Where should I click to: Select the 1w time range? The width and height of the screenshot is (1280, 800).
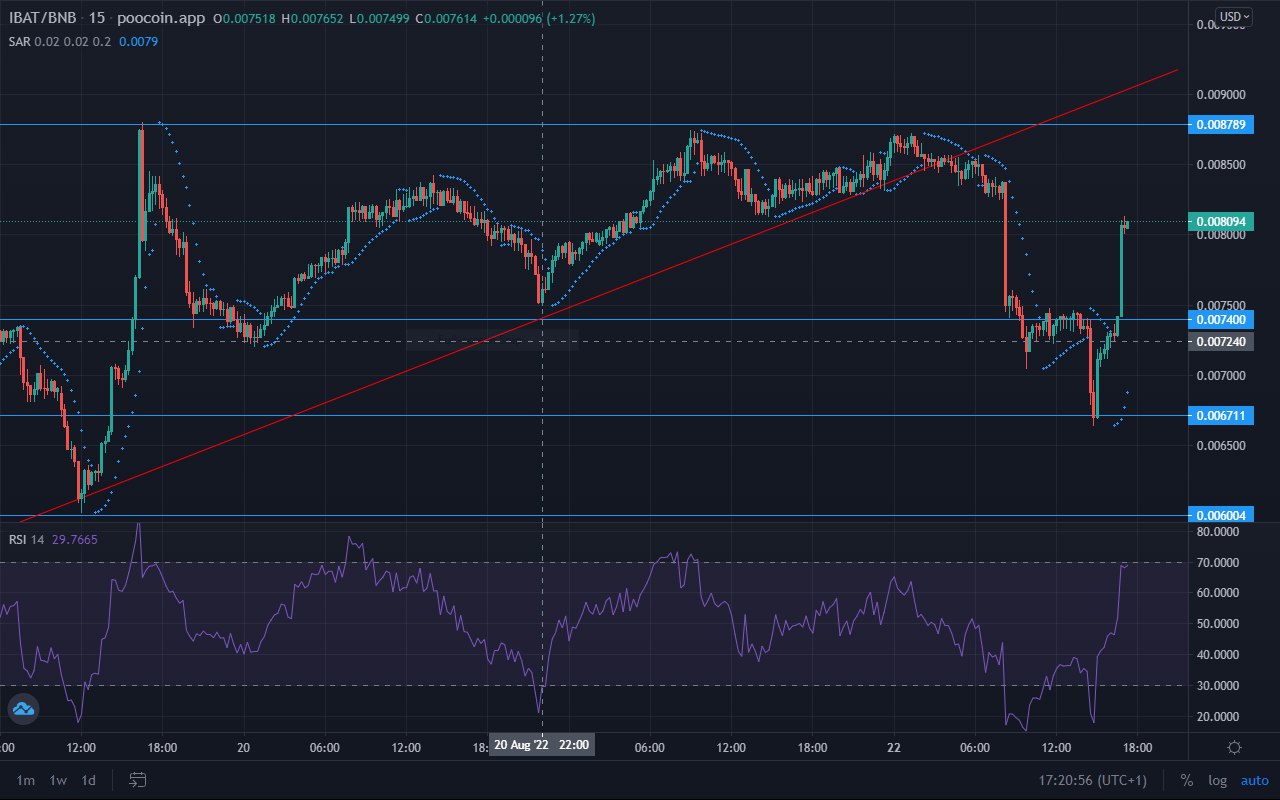(58, 780)
